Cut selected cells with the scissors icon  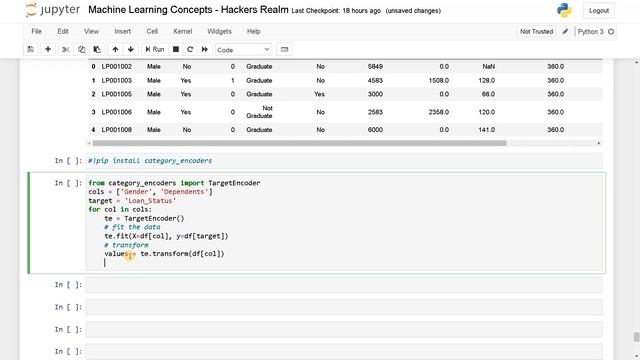tap(65, 49)
